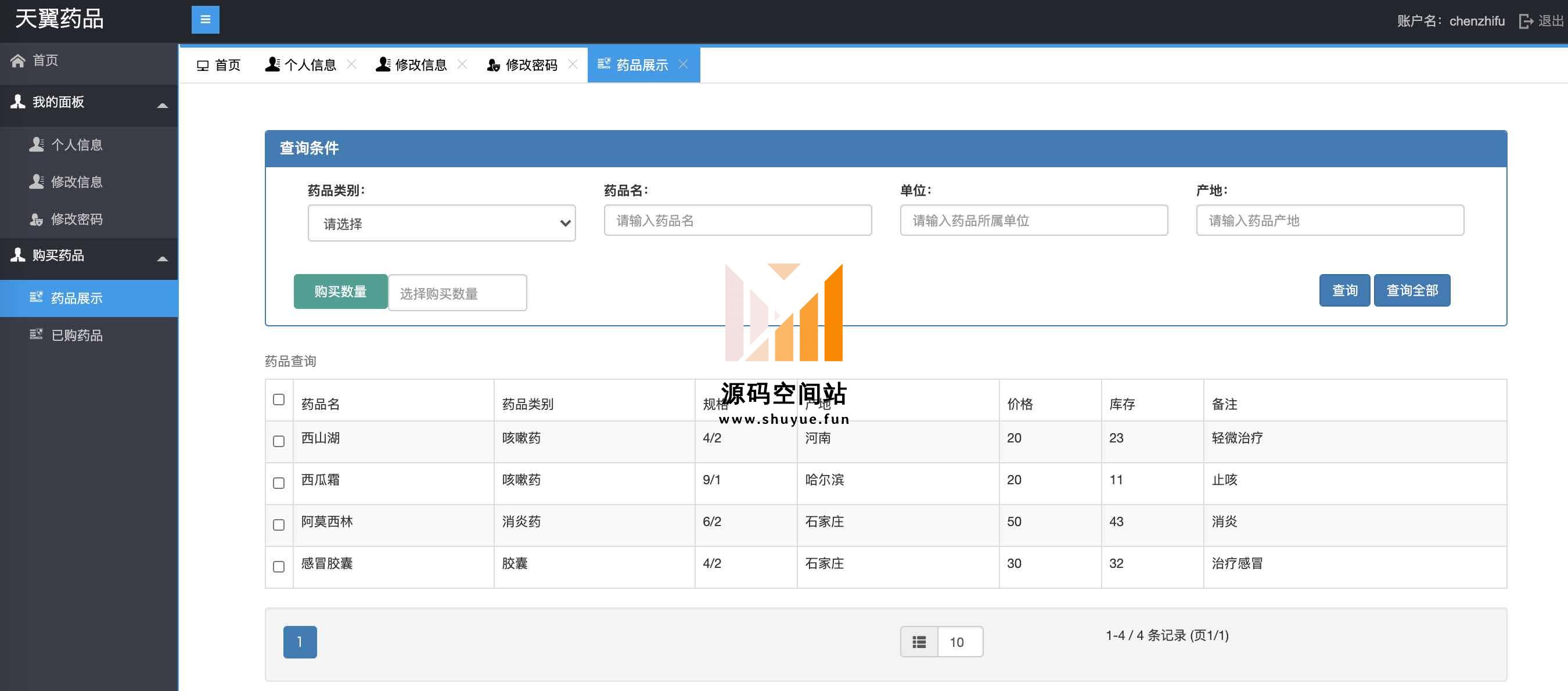The height and width of the screenshot is (691, 1568).
Task: Open the 药品类别 dropdown
Action: 441,224
